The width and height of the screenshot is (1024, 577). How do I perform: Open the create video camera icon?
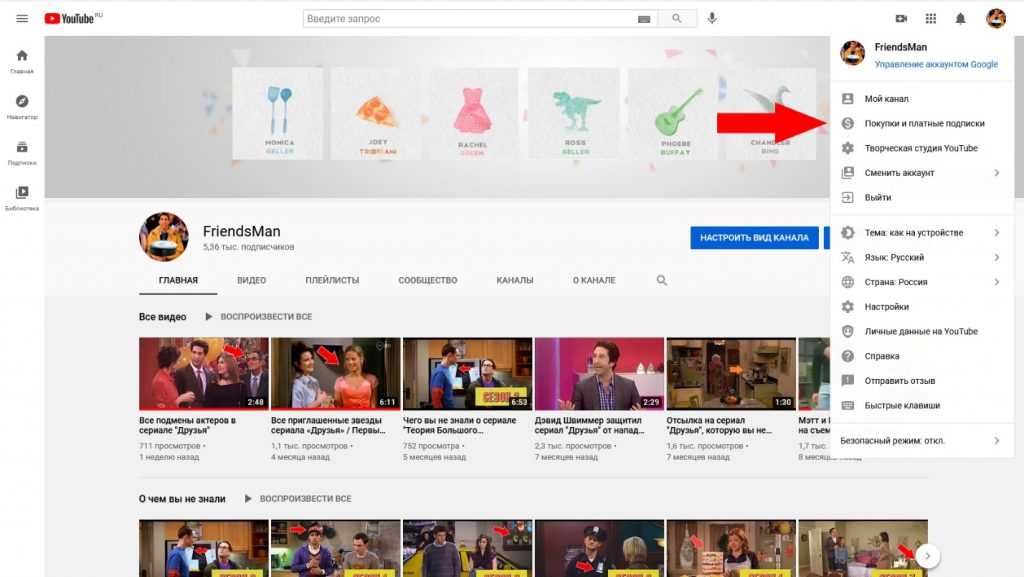pos(901,18)
